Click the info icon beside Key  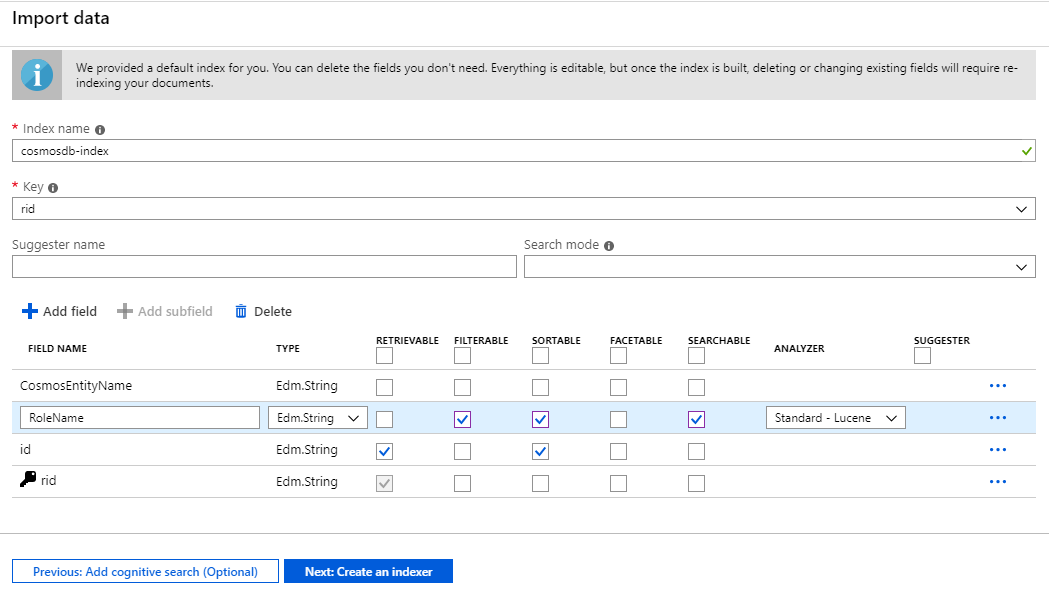(x=49, y=187)
